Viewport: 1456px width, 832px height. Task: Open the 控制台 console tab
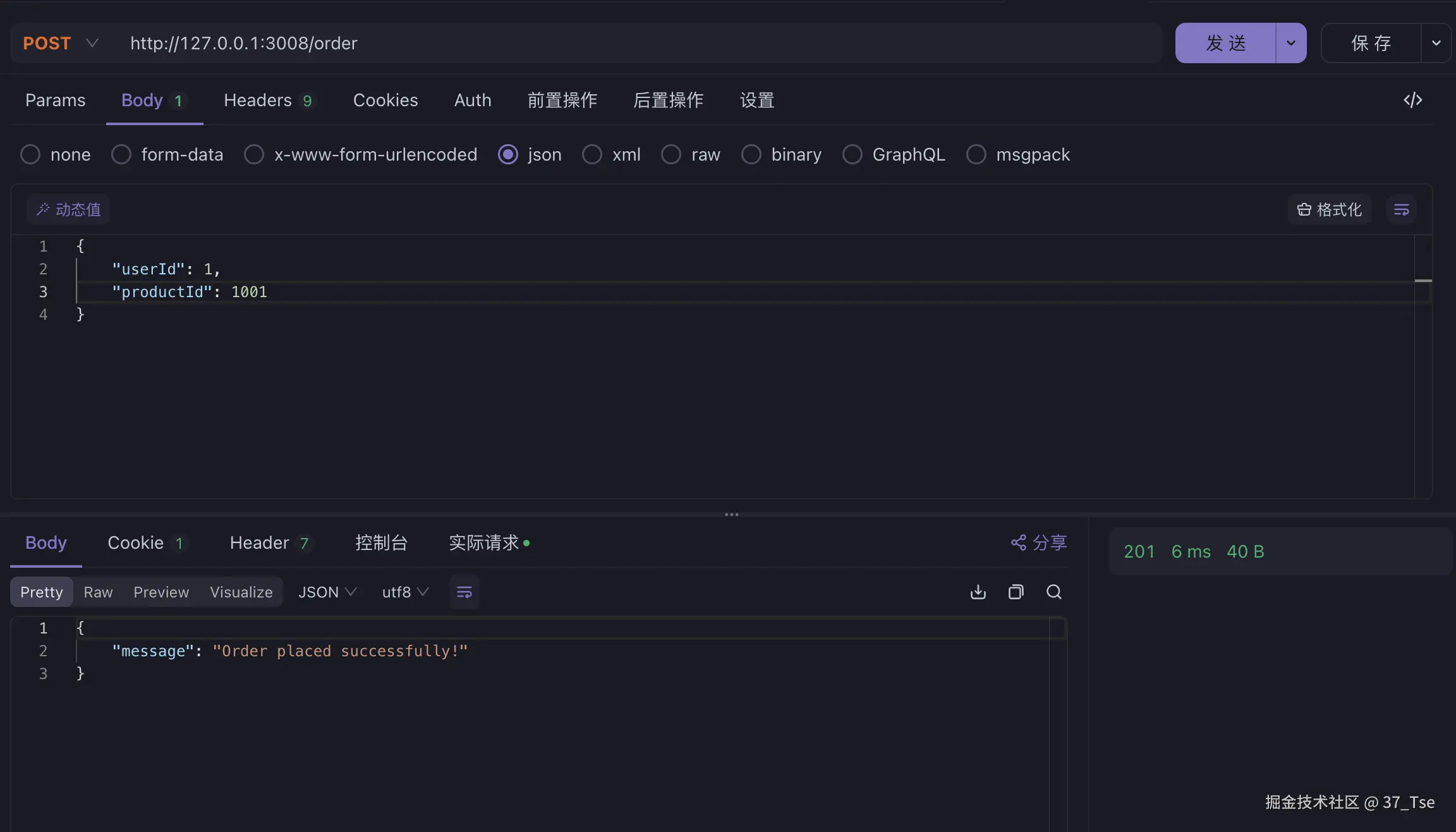point(381,542)
